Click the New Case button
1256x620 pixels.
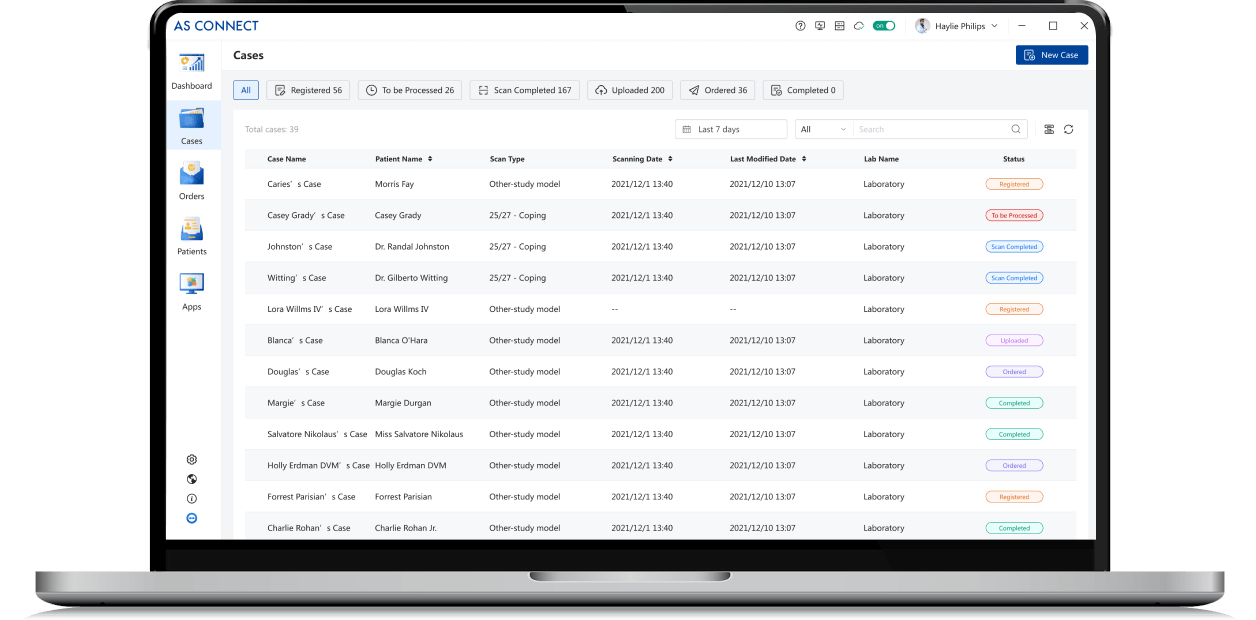point(1051,55)
